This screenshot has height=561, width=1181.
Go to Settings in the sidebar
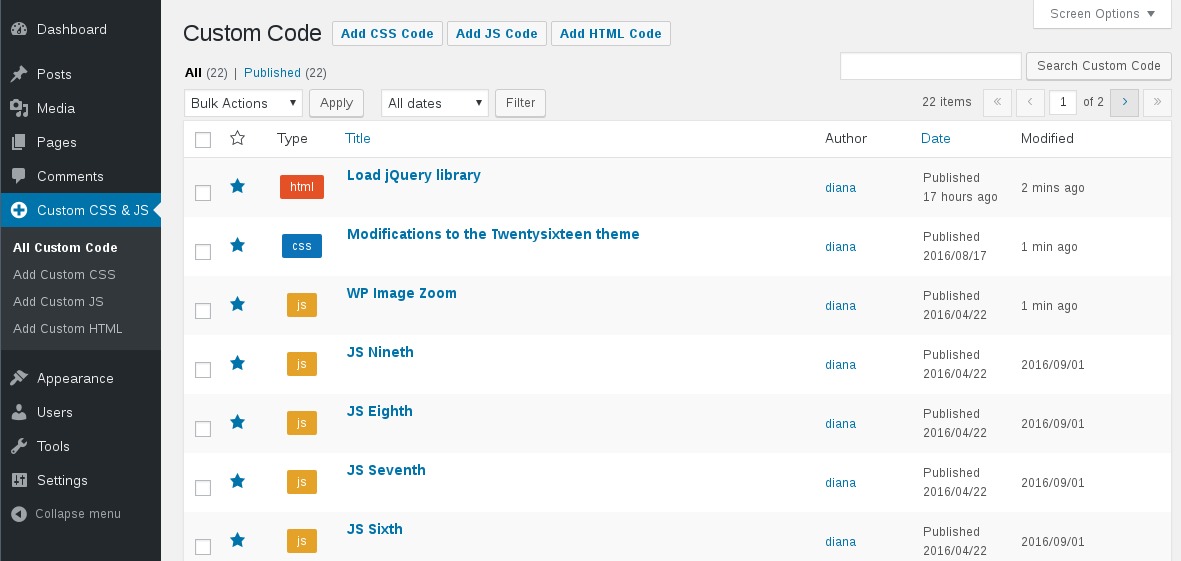coord(62,480)
